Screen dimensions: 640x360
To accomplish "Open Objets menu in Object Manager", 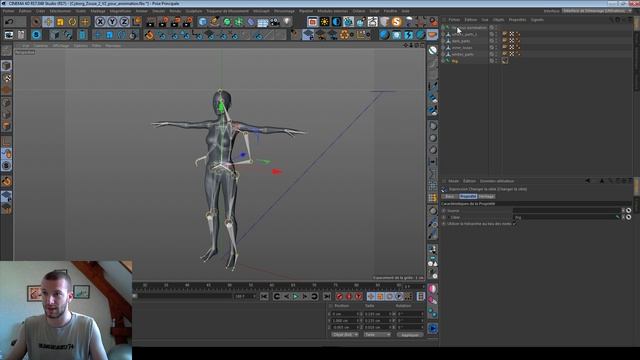I will (x=498, y=20).
